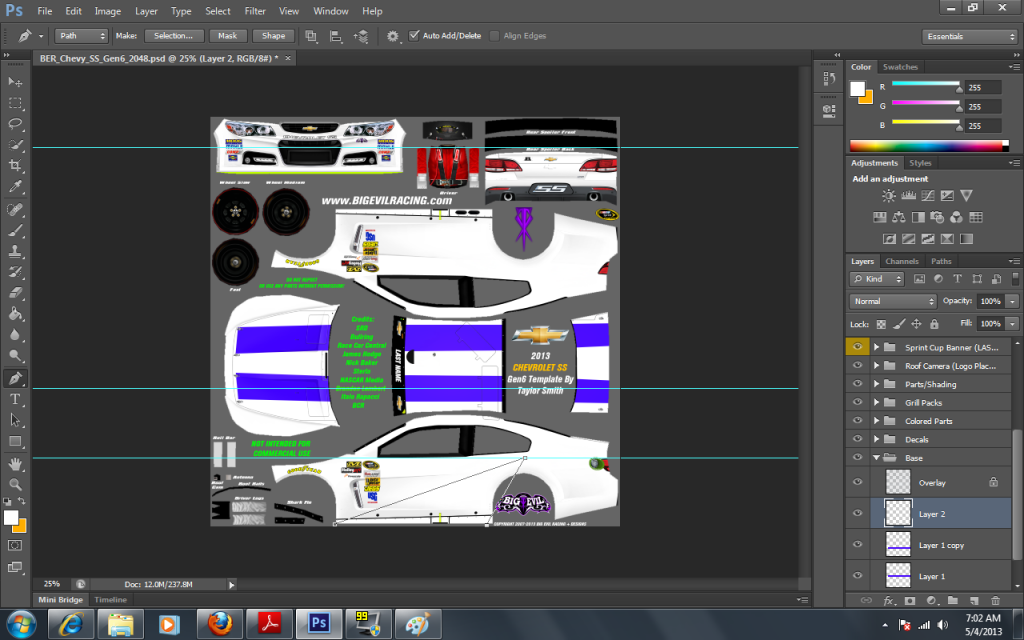Select the Quick Selection tool

click(x=15, y=144)
